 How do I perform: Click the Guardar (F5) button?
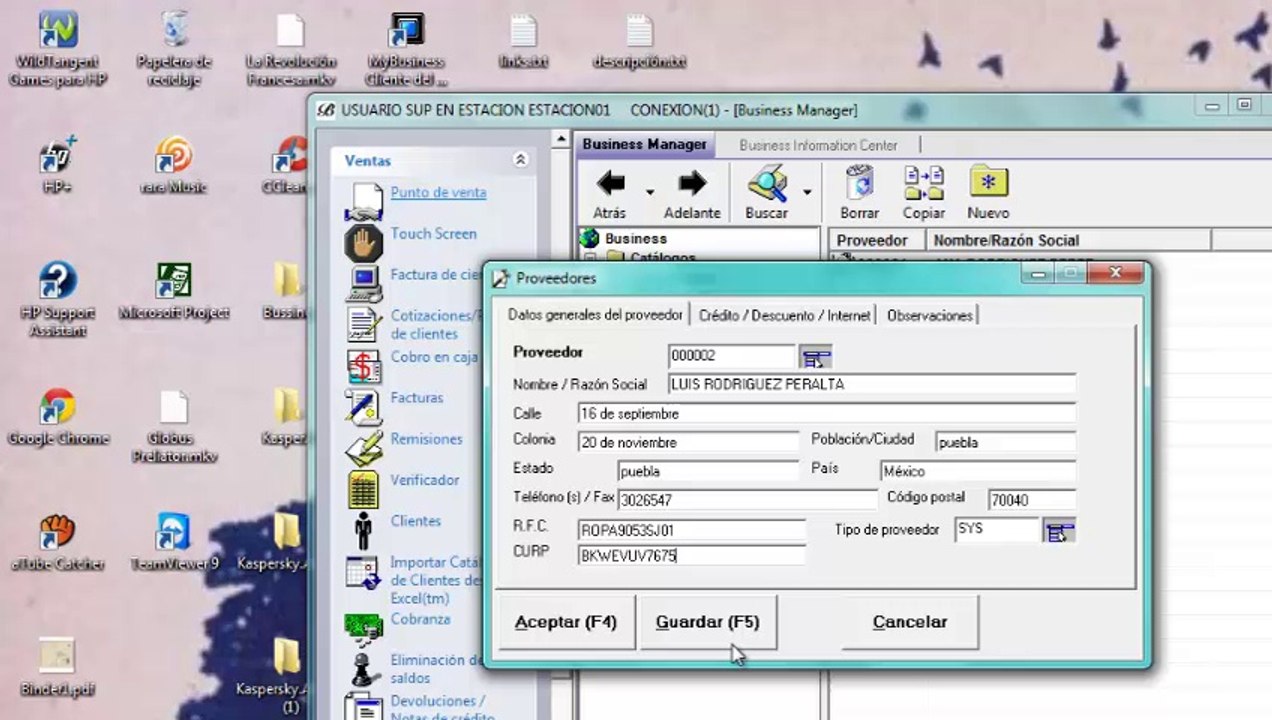(x=708, y=622)
